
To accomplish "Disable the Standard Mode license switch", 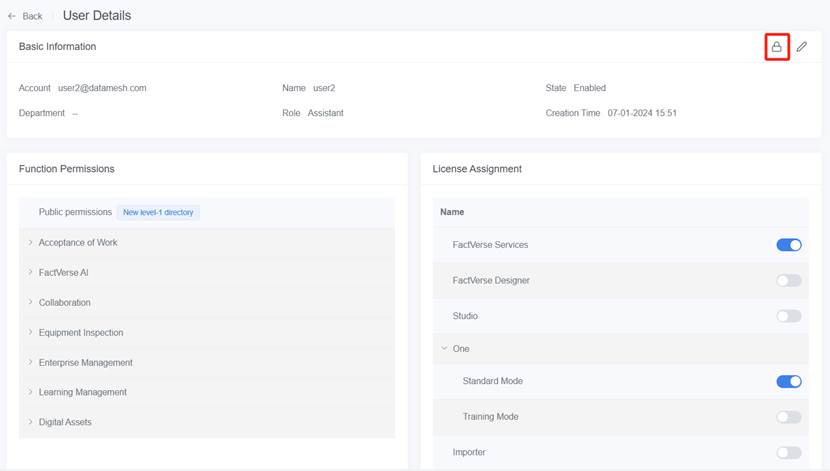I will coord(788,381).
